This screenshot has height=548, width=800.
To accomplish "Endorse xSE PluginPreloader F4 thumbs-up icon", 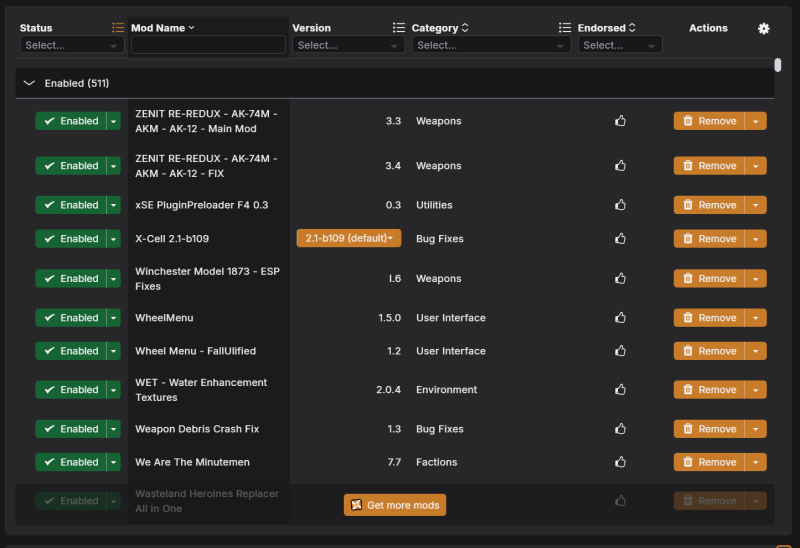I will pyautogui.click(x=620, y=205).
